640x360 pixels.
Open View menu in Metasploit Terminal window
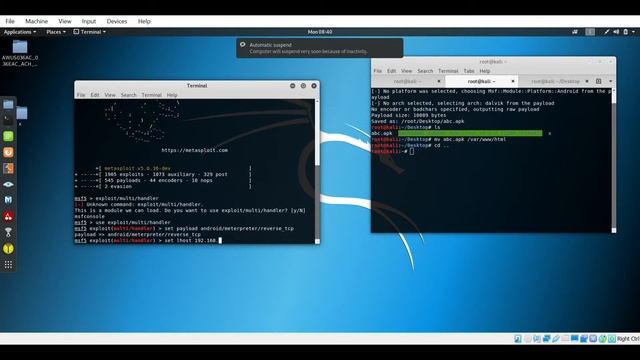point(110,95)
